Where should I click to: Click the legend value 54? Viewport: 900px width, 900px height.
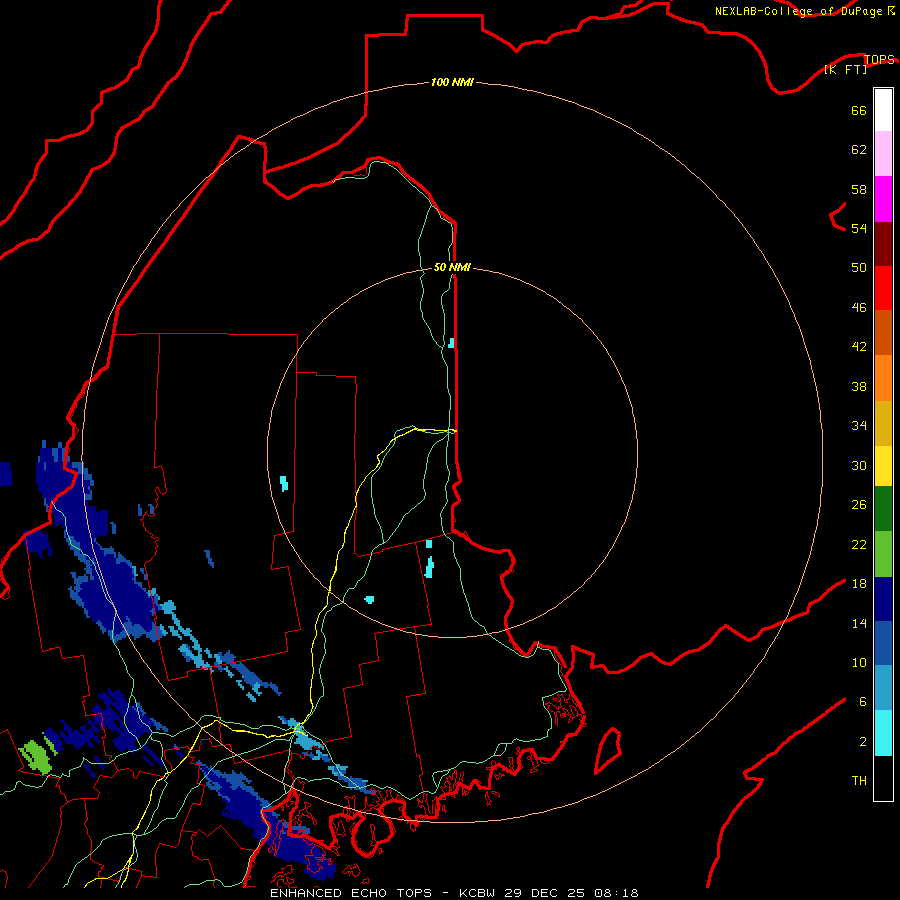tap(859, 228)
